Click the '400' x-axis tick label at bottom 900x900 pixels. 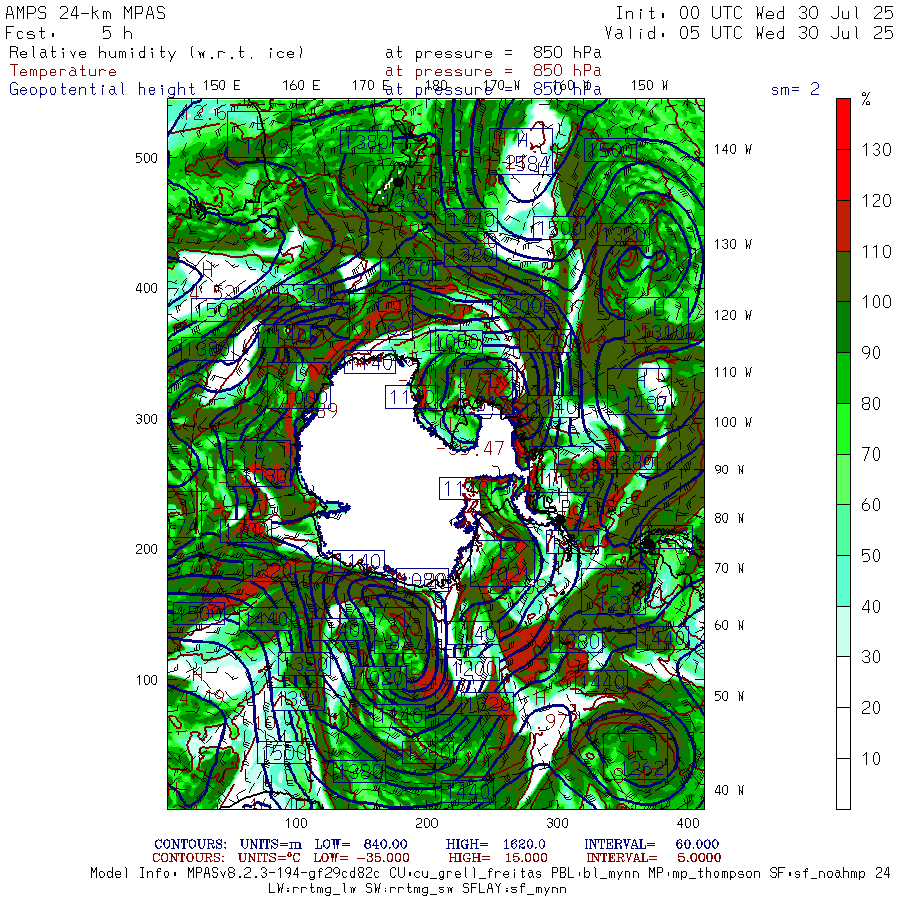688,823
